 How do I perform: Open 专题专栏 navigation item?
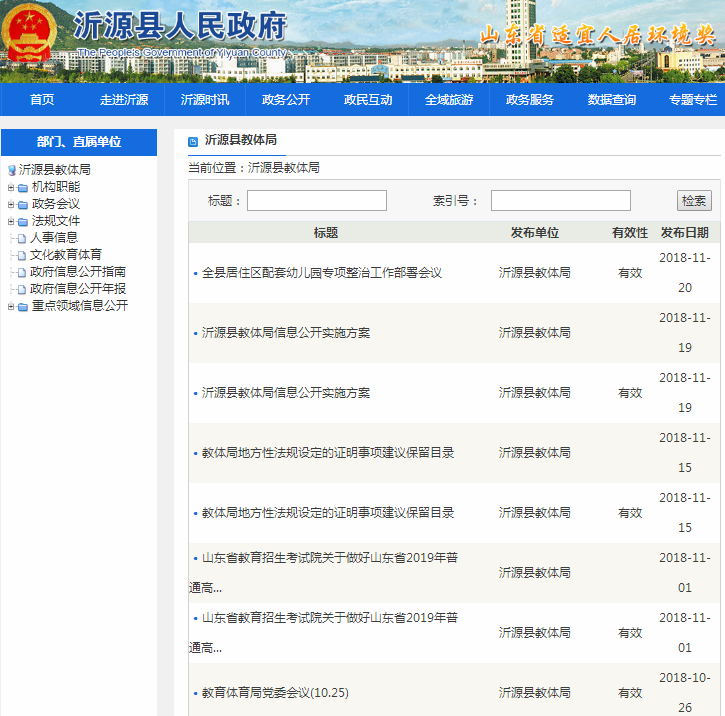pyautogui.click(x=693, y=99)
